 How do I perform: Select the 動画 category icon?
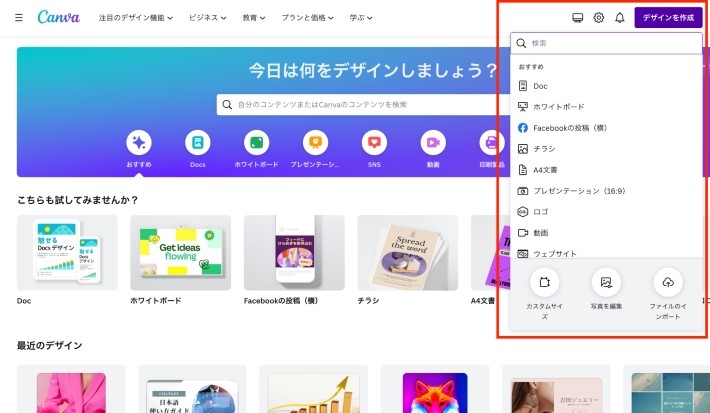[x=433, y=142]
